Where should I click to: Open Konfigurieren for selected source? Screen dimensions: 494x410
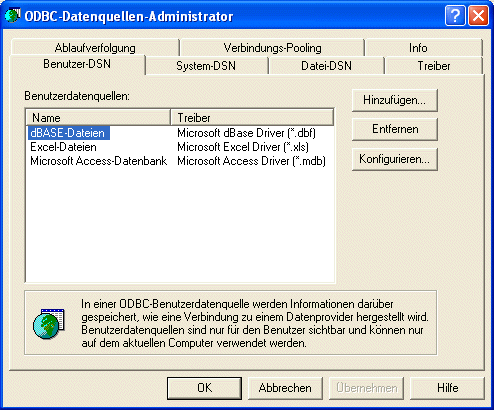click(395, 159)
